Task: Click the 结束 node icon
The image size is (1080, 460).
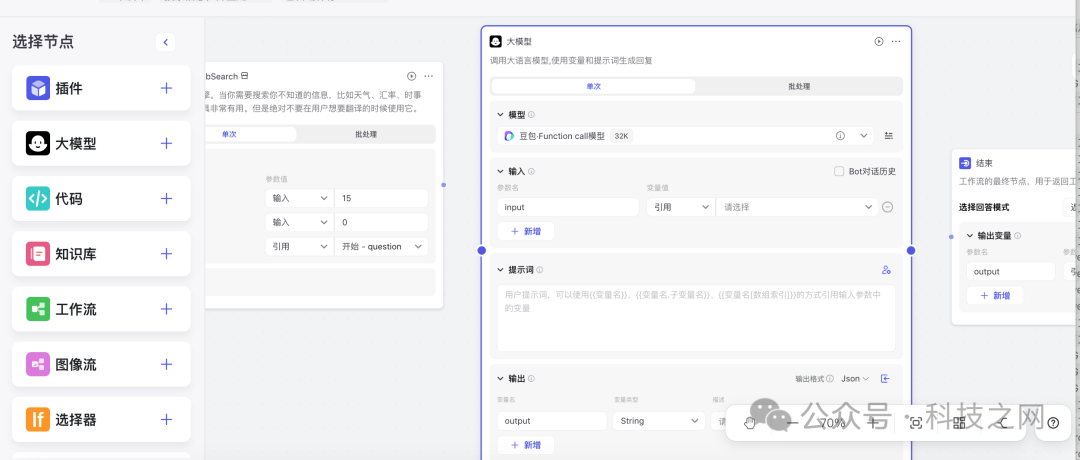Action: (x=965, y=163)
